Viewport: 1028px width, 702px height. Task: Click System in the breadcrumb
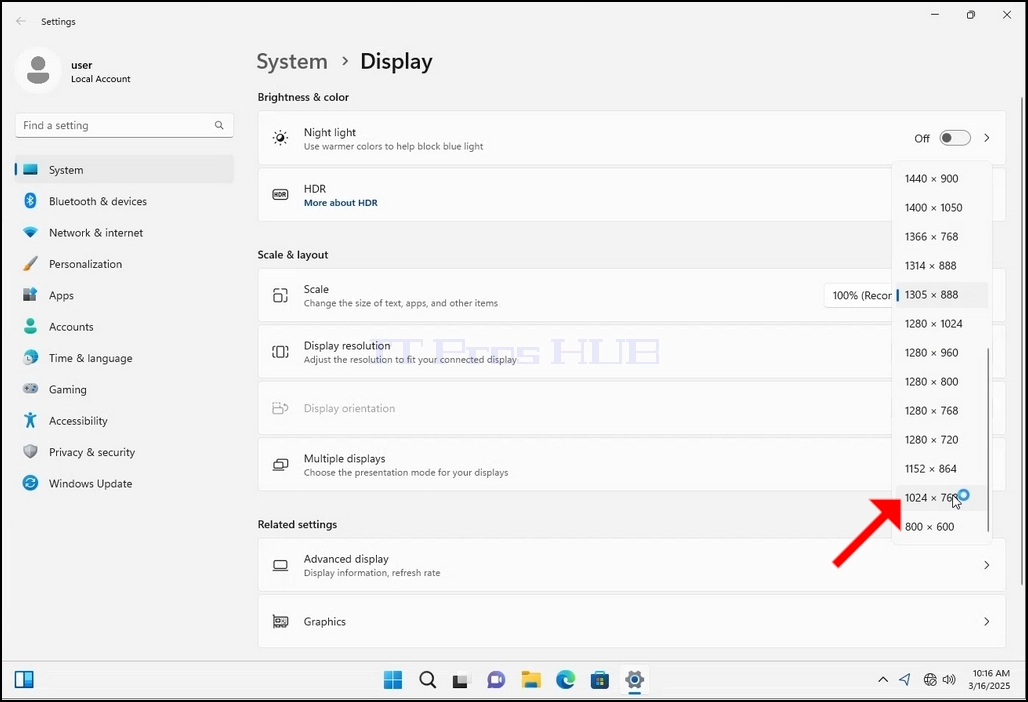tap(292, 62)
